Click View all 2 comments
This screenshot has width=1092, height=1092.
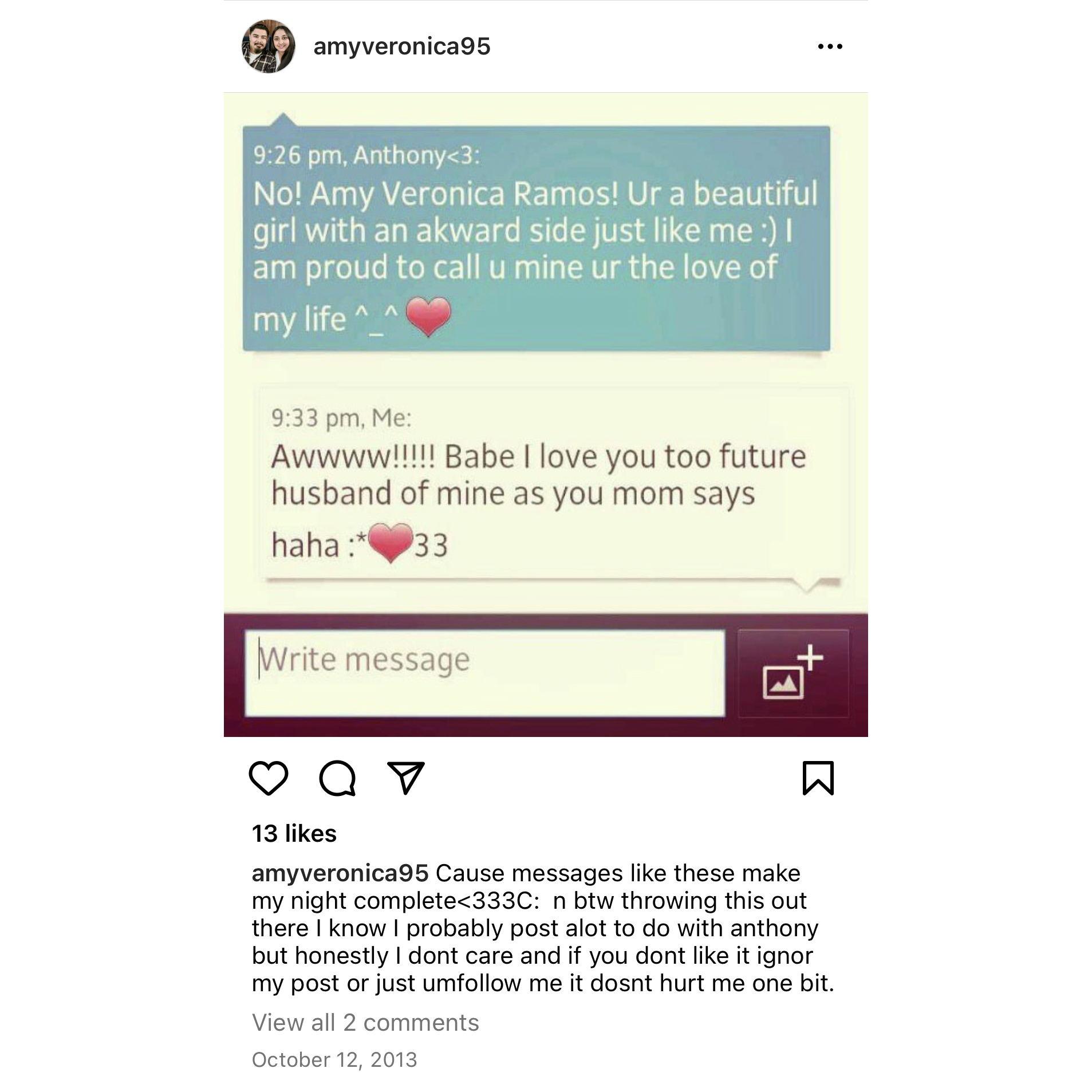[365, 1022]
